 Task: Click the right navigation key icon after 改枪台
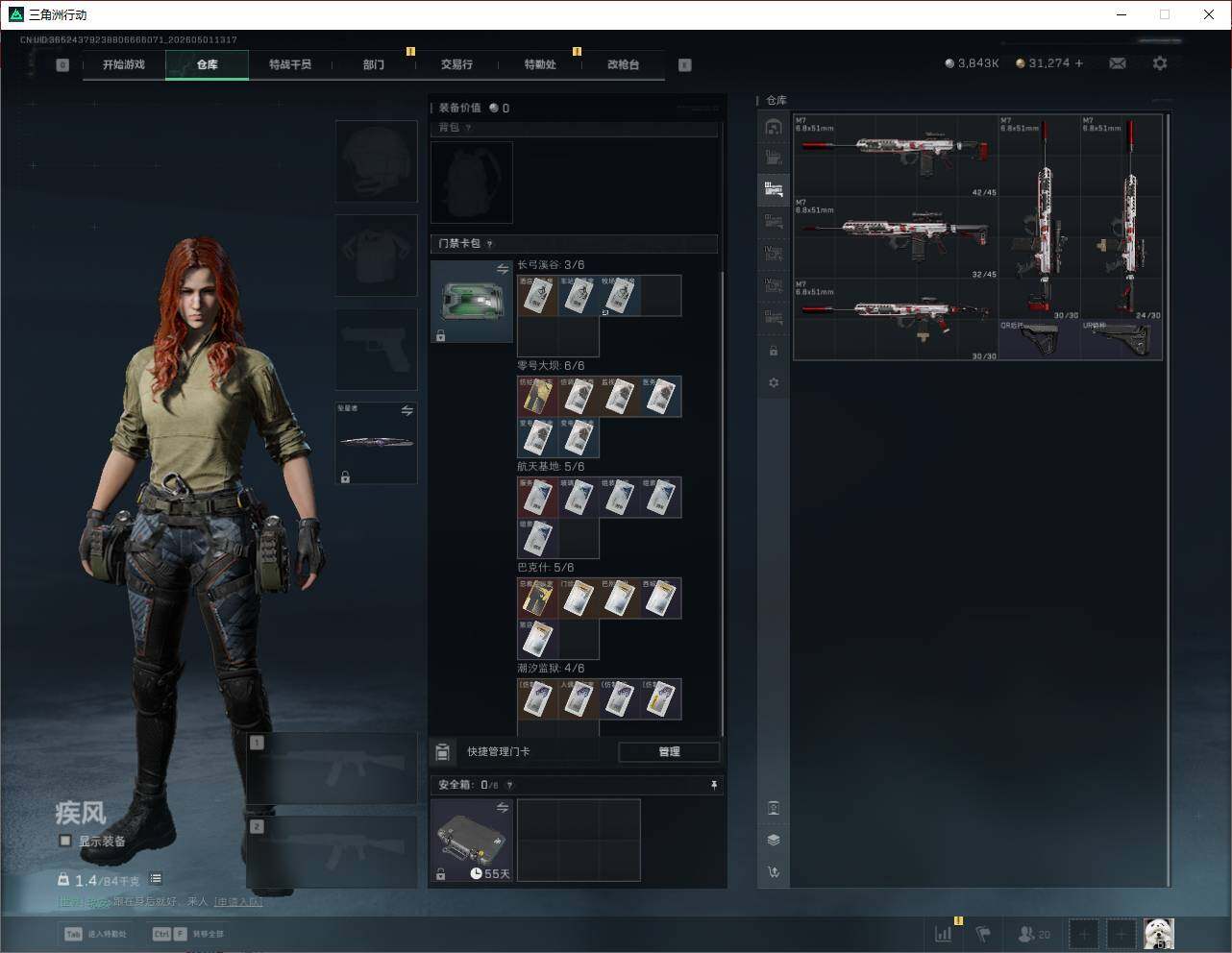click(x=685, y=65)
